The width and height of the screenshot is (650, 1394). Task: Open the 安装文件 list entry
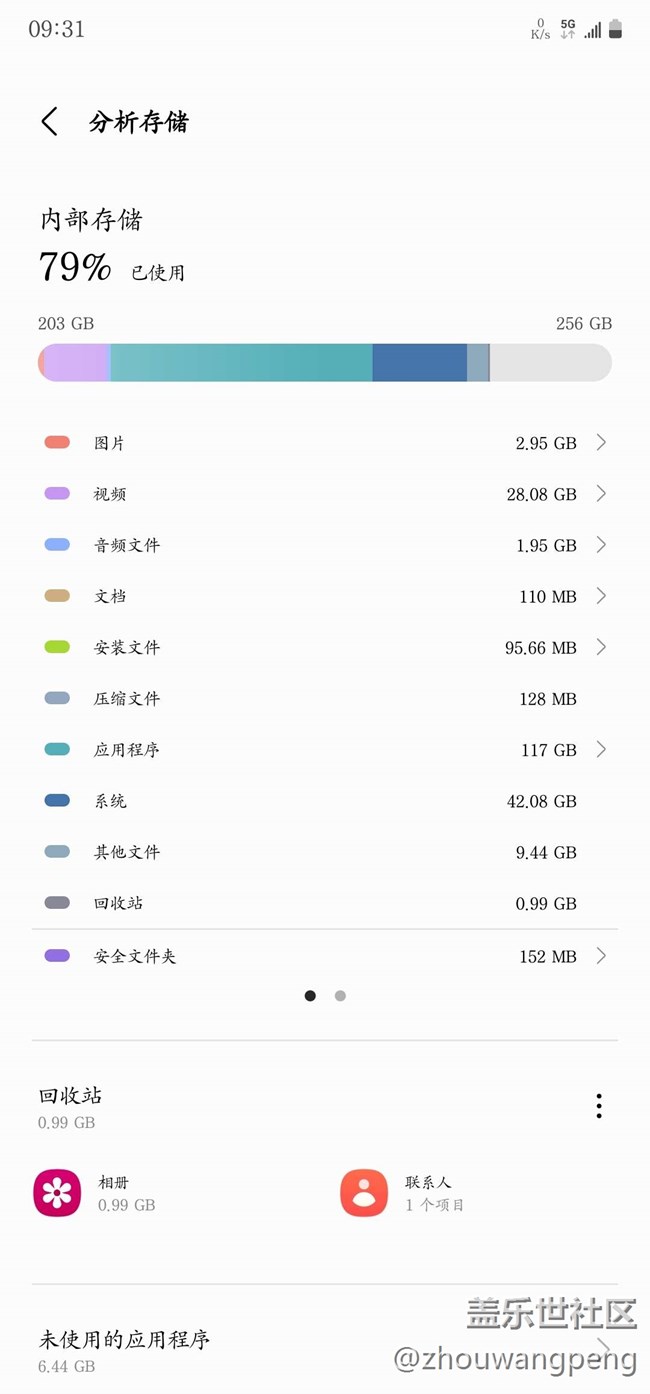click(x=325, y=647)
